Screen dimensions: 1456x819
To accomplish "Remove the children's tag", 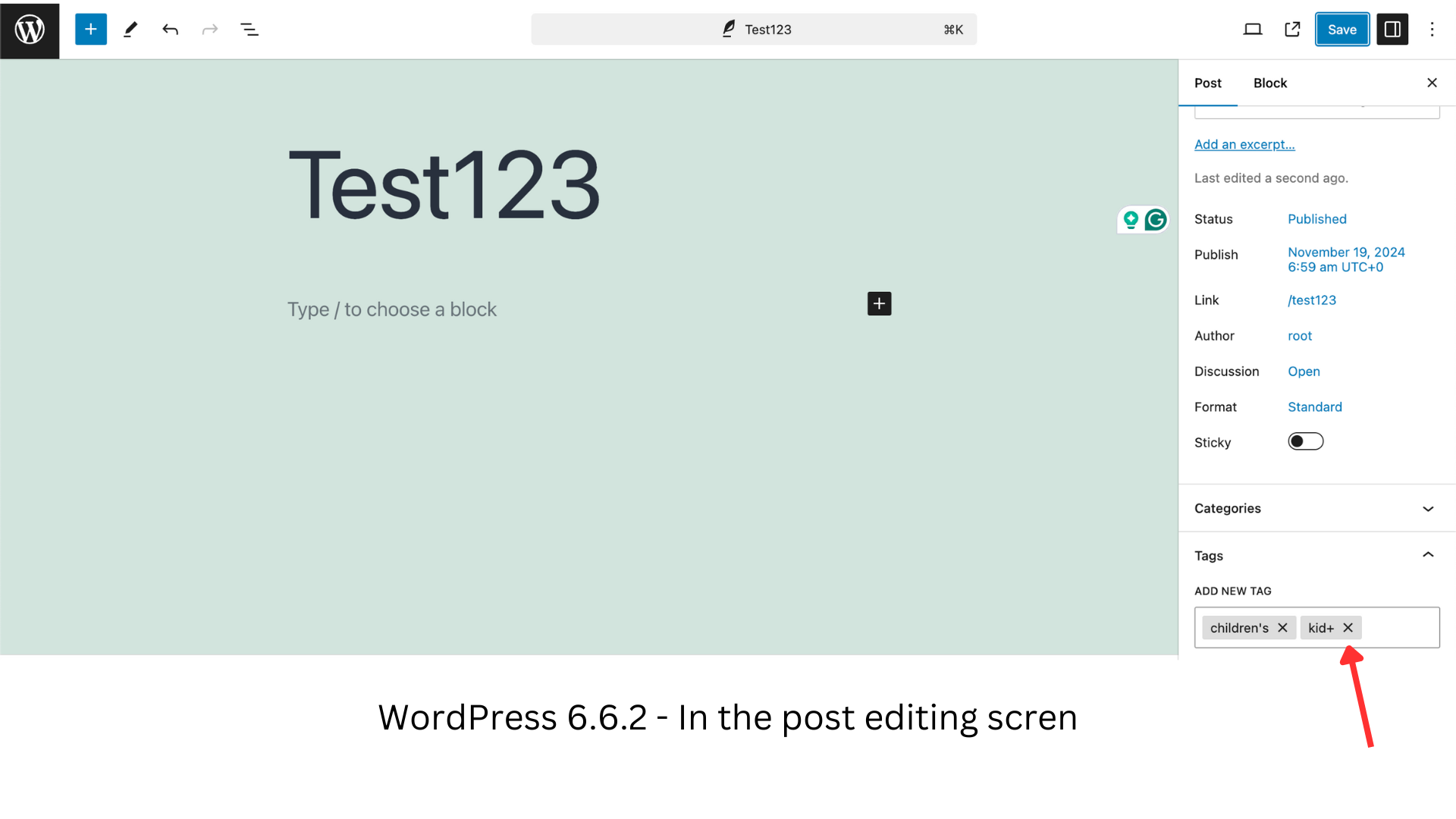I will 1282,628.
